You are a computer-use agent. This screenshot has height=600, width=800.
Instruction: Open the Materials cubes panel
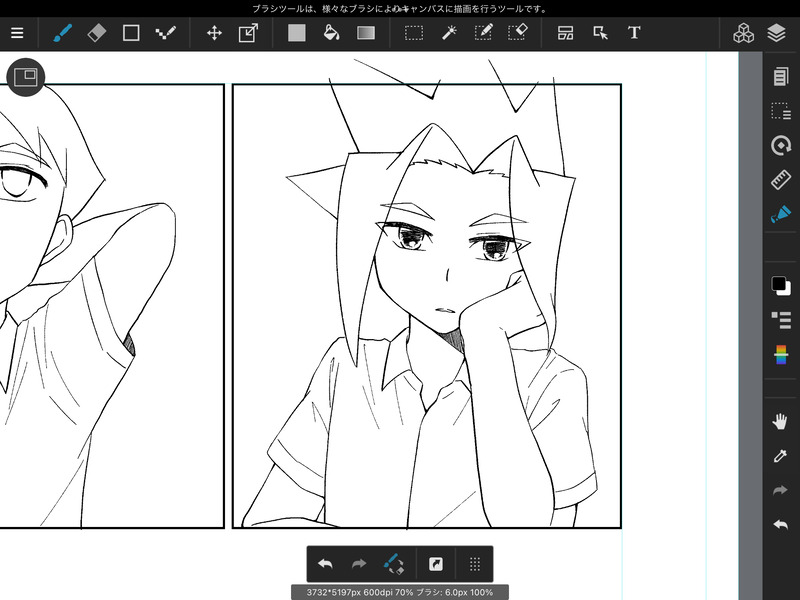pyautogui.click(x=743, y=33)
